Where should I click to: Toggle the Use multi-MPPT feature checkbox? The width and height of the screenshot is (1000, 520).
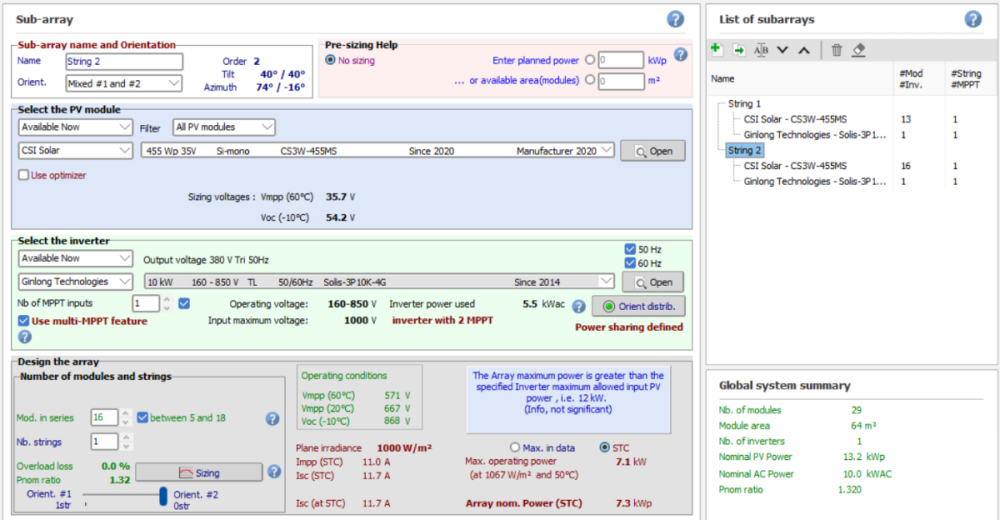(24, 321)
